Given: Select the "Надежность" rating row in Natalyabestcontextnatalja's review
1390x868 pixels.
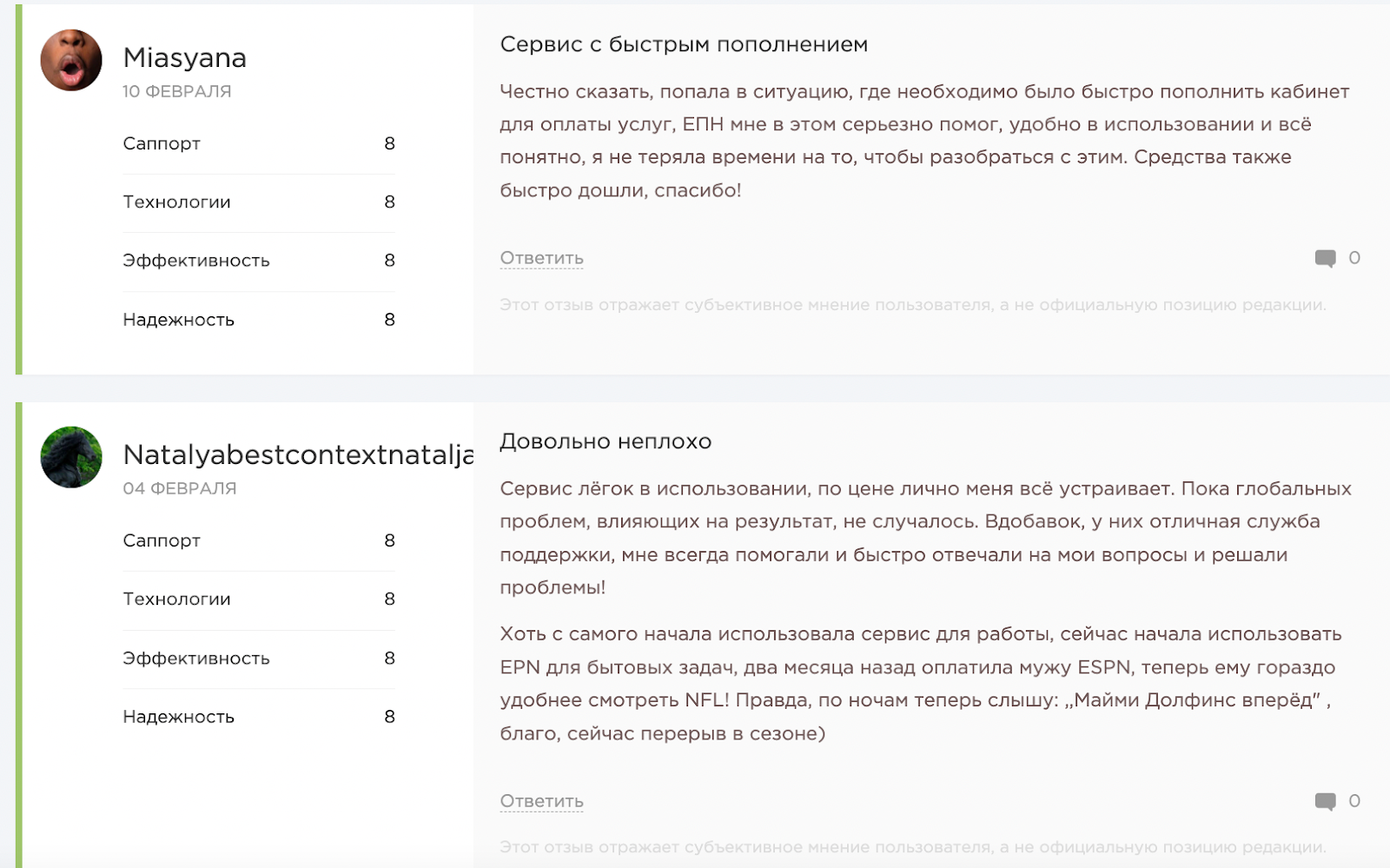Looking at the screenshot, I should 258,717.
